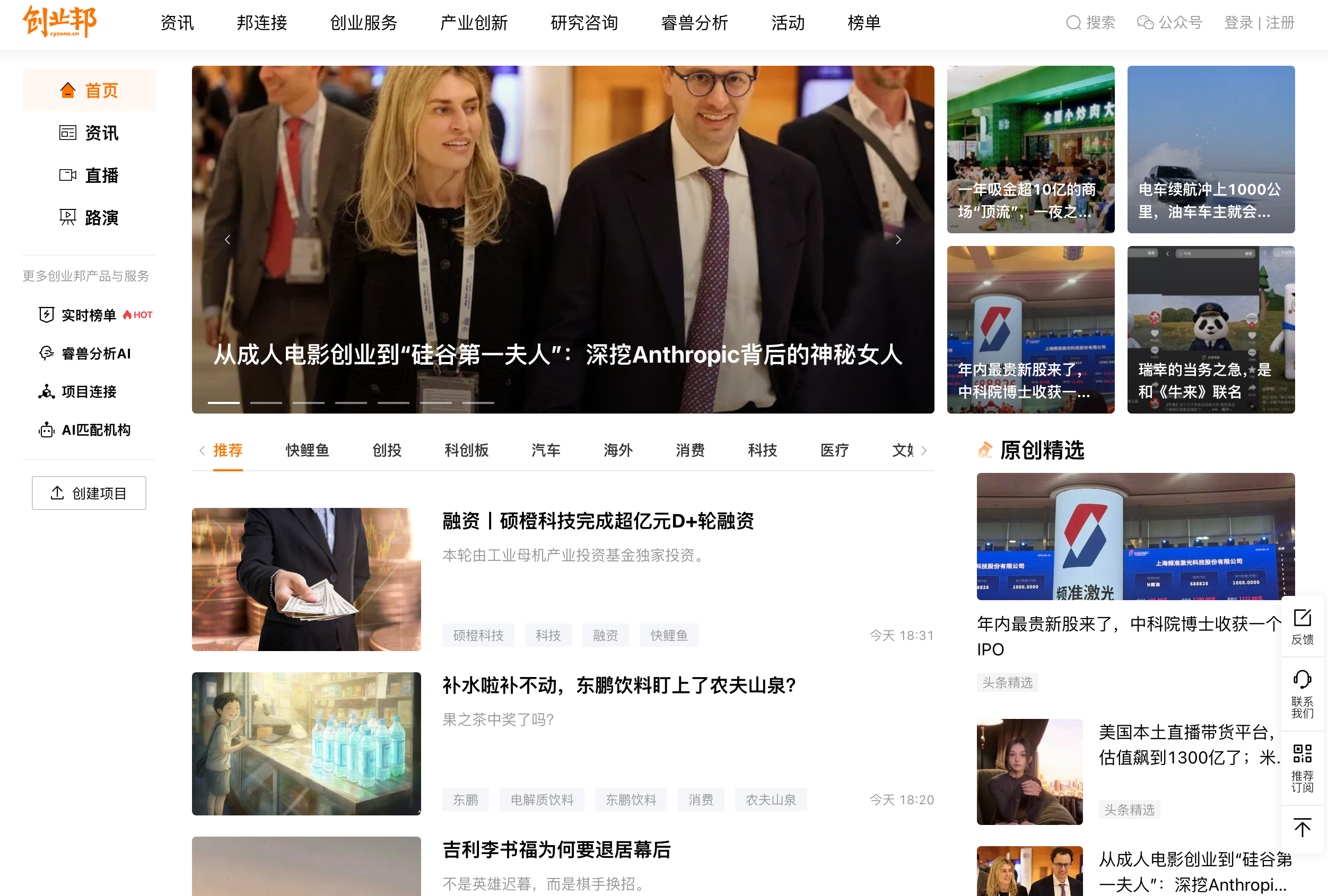
Task: Open the WeChat 公众号 icon
Action: pyautogui.click(x=1144, y=23)
